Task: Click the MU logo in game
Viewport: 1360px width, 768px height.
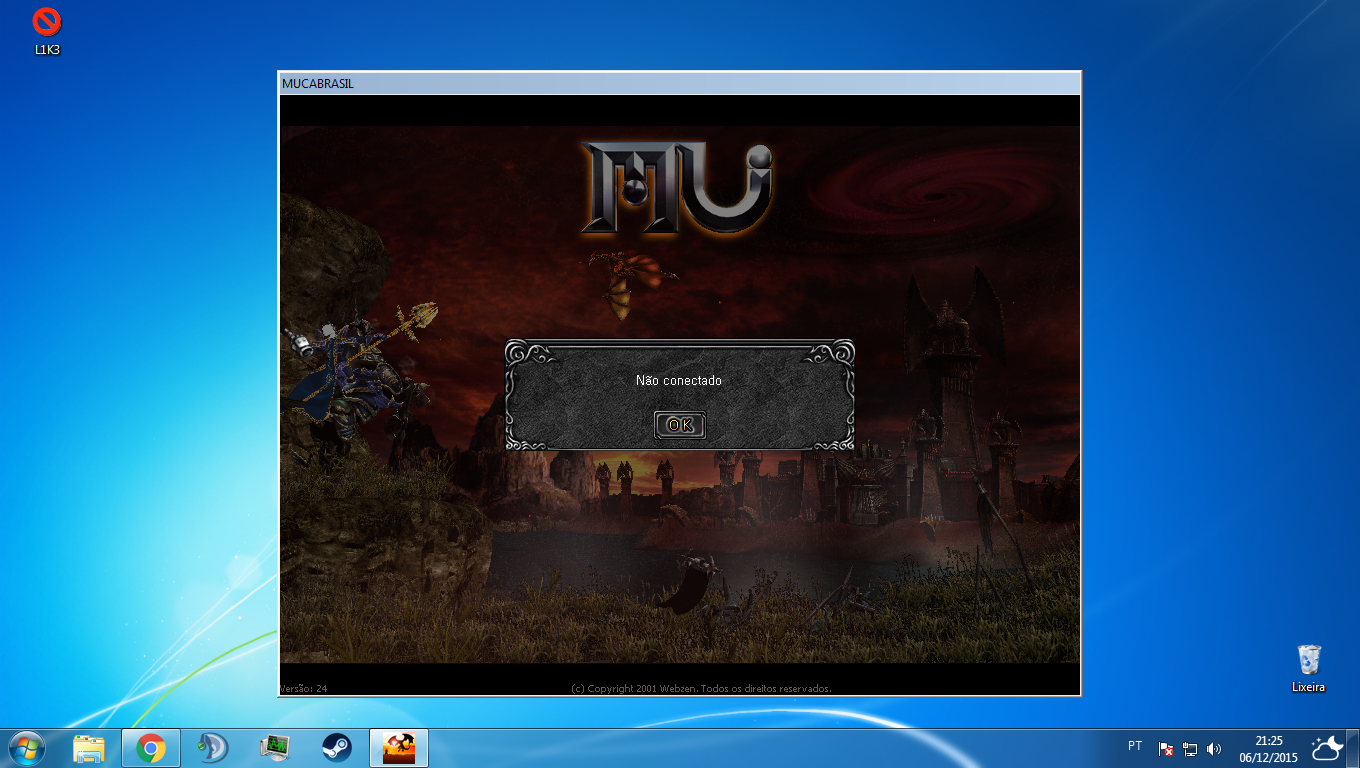Action: pos(678,187)
